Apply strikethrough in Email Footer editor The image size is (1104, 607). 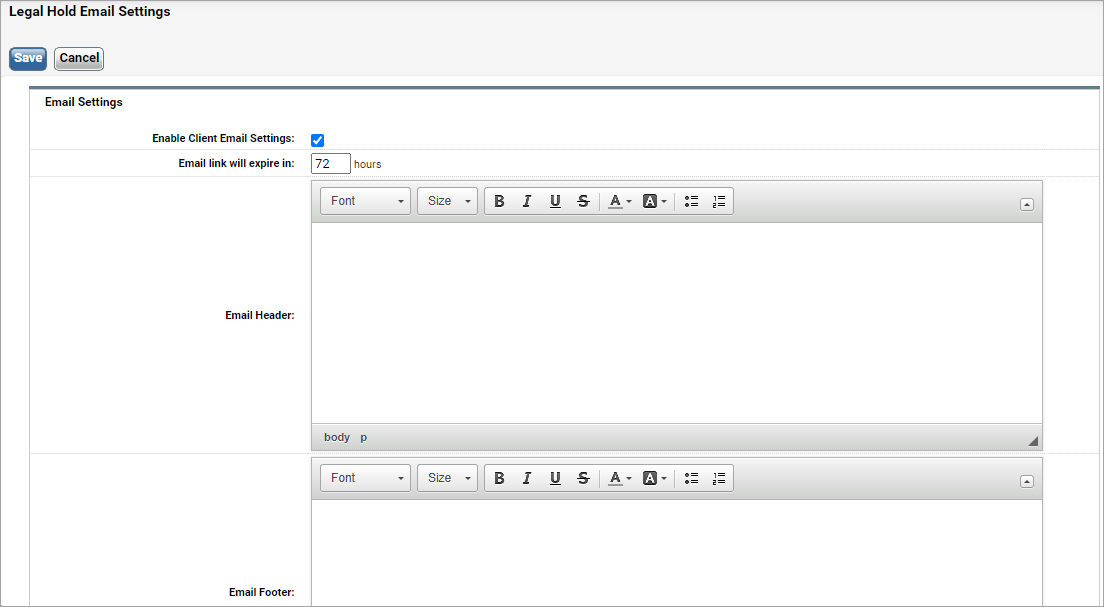[583, 478]
